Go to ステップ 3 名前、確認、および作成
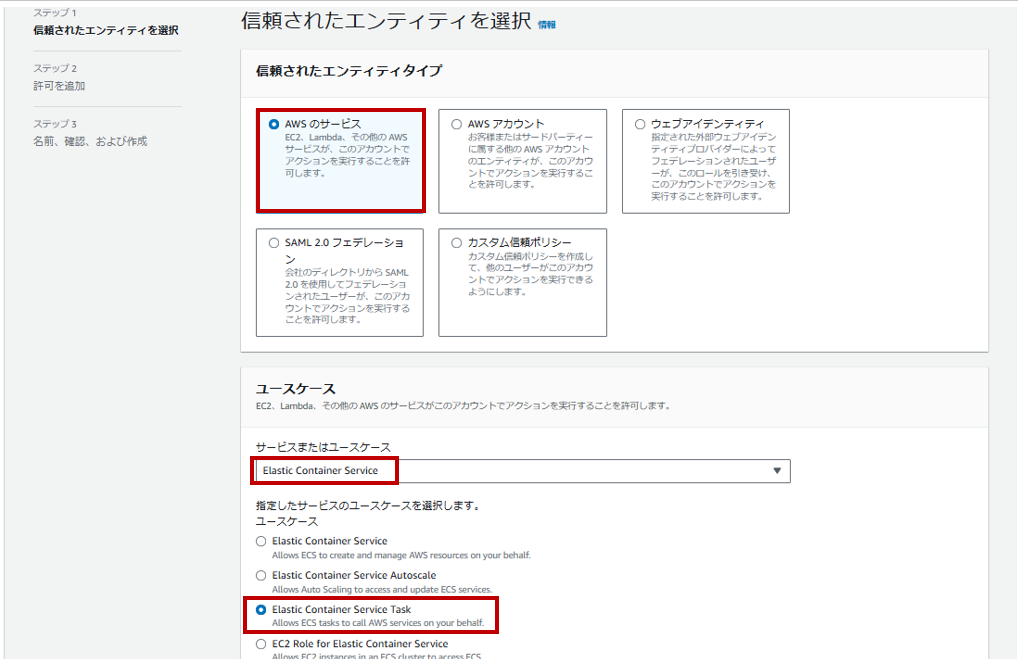1018x659 pixels. tap(90, 141)
